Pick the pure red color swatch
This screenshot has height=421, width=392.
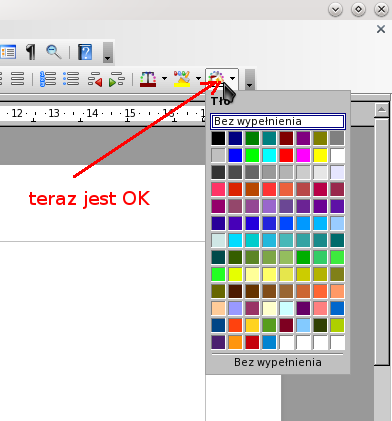[x=286, y=155]
